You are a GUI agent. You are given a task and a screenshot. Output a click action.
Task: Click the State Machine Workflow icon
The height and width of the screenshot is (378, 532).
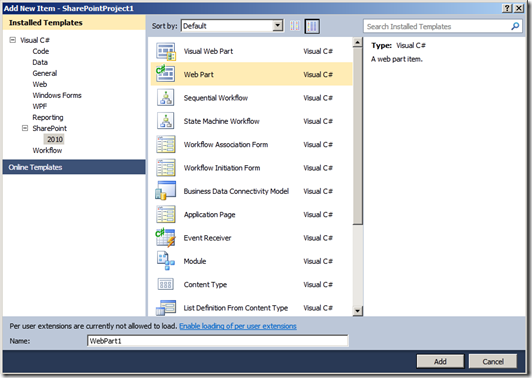[166, 121]
